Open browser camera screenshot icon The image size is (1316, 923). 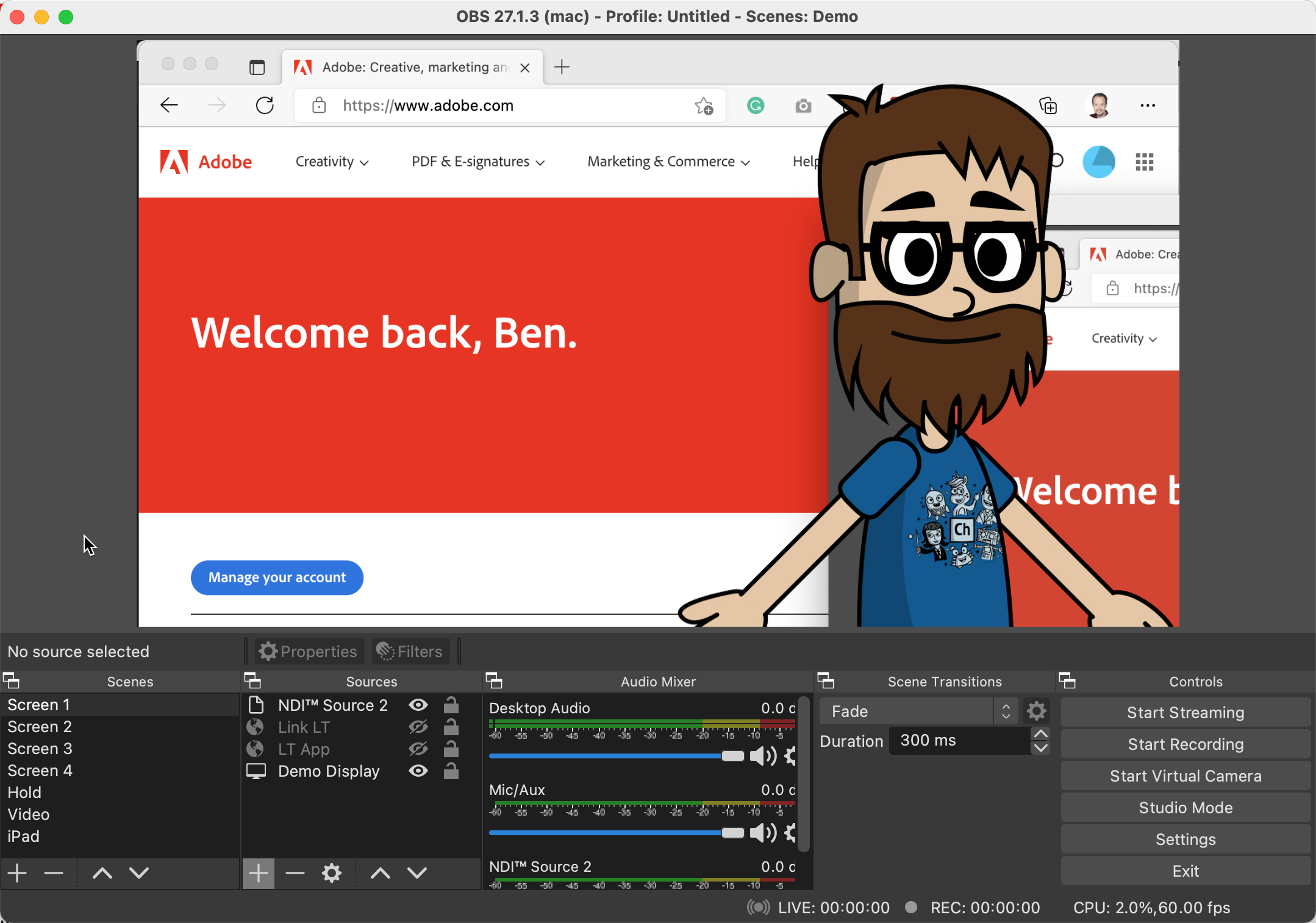tap(803, 106)
